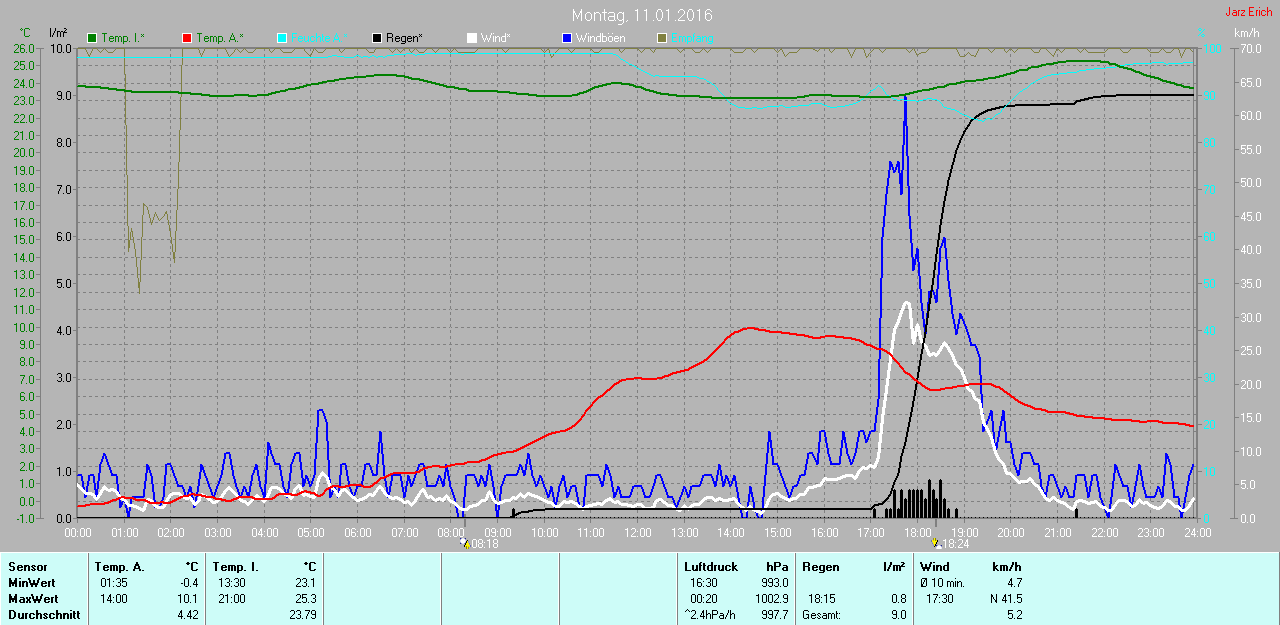The image size is (1280, 625).
Task: Click the 'Temp. I.' column header in table
Action: [x=236, y=567]
